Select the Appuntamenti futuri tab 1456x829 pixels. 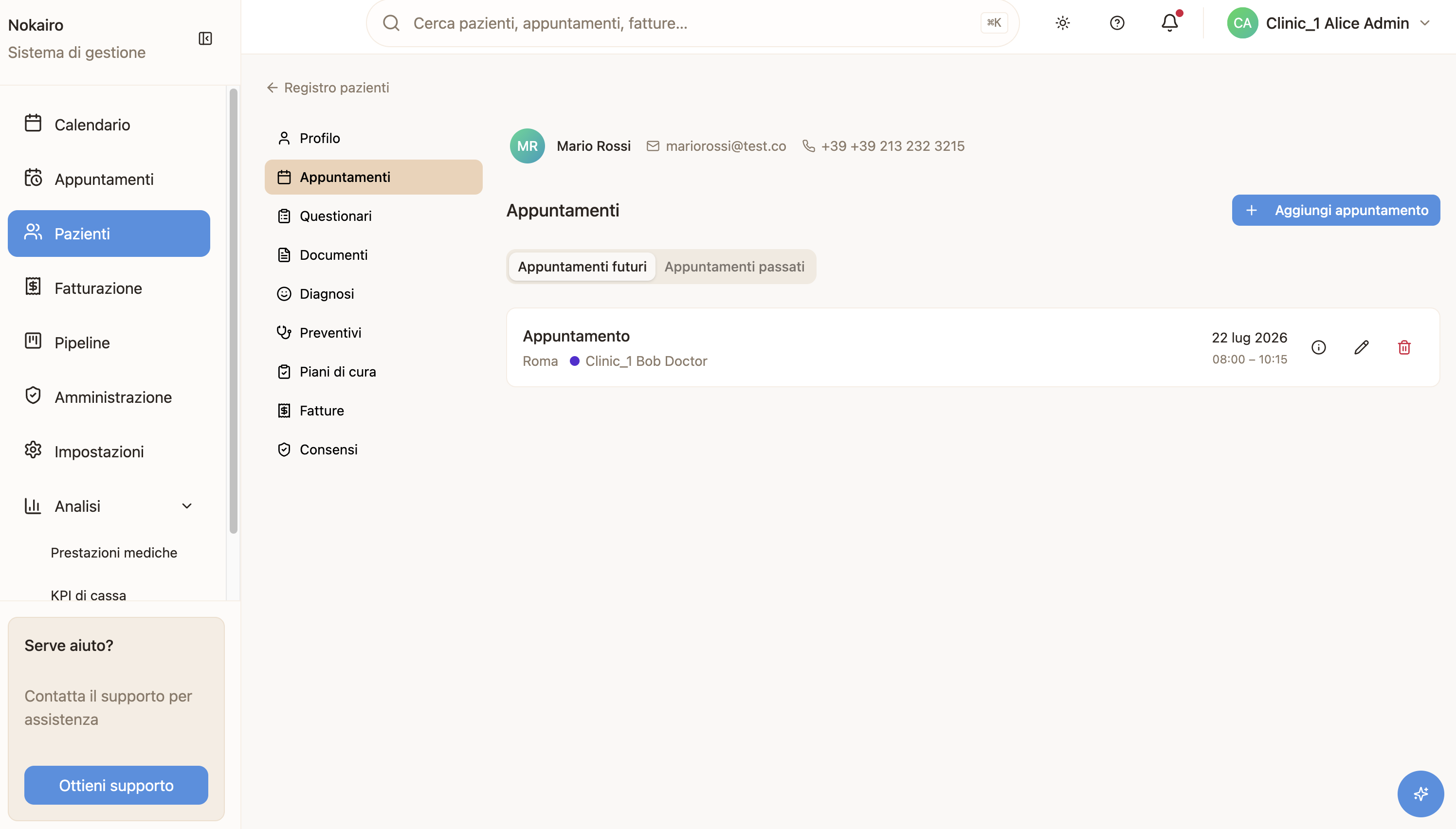pos(582,267)
